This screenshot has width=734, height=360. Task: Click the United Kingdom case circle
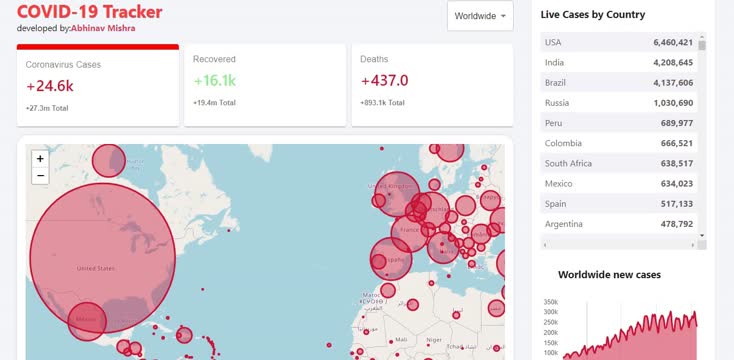(398, 194)
